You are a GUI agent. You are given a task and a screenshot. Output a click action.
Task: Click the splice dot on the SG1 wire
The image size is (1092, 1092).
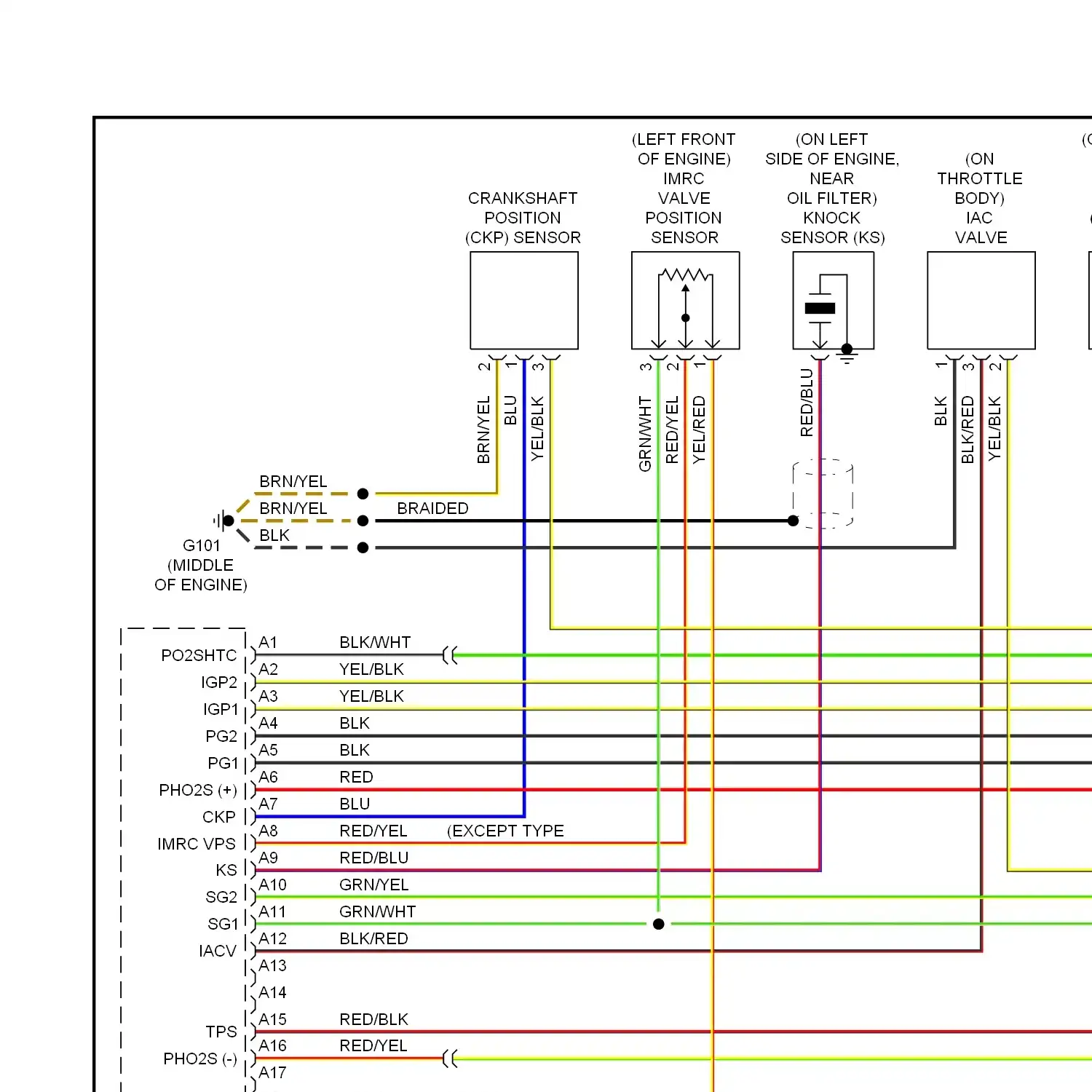click(659, 924)
